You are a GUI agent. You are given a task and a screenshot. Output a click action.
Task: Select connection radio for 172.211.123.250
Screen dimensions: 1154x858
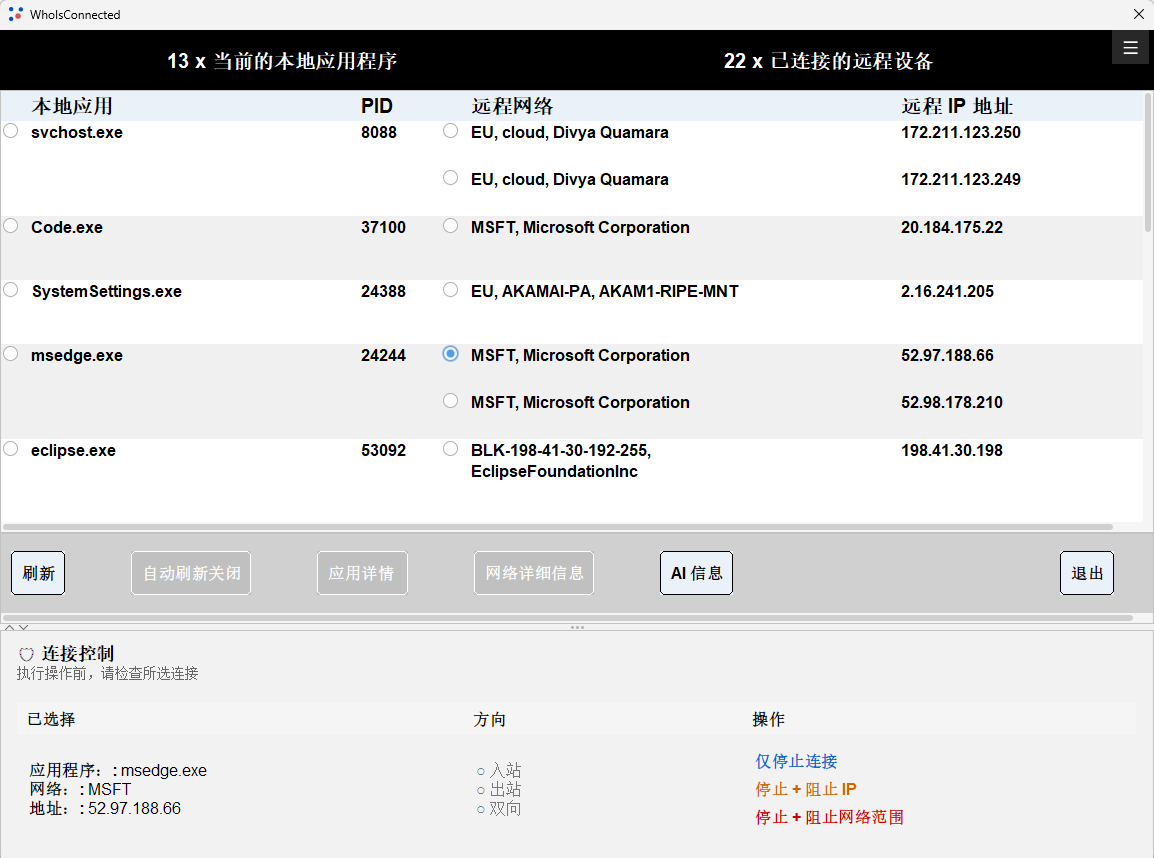pyautogui.click(x=450, y=131)
